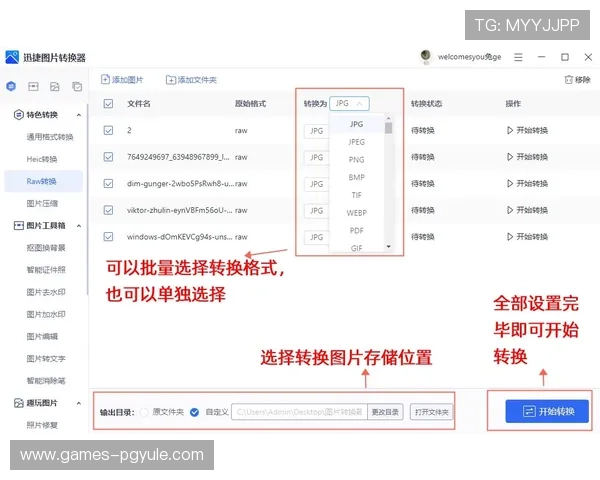The image size is (600, 480).
Task: Uncheck the viktor-zhulin file checkbox
Action: coord(108,210)
